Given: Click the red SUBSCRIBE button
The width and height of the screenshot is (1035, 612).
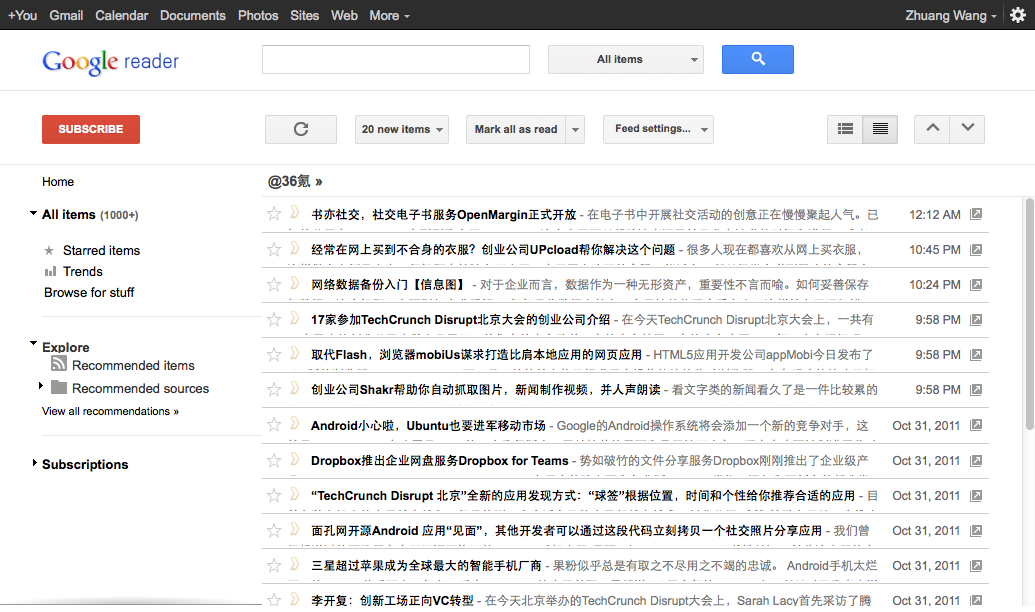Looking at the screenshot, I should click(x=91, y=129).
